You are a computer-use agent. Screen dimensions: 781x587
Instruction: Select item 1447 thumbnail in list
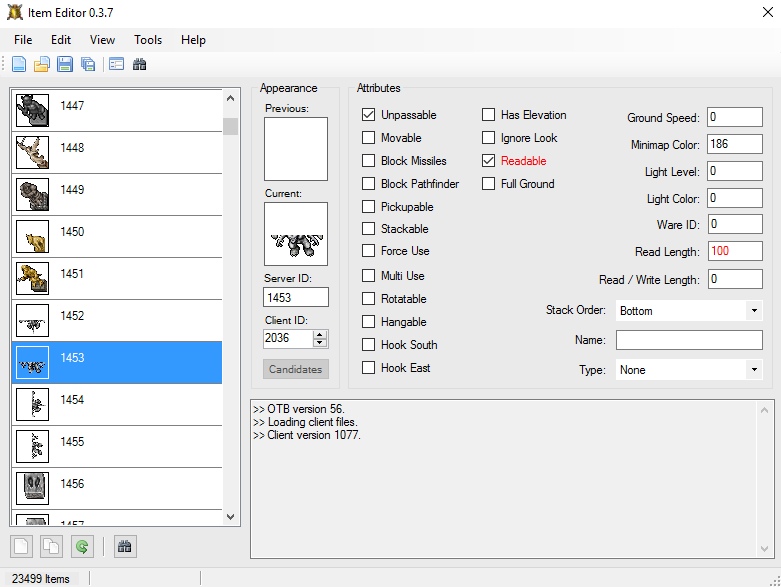(32, 111)
